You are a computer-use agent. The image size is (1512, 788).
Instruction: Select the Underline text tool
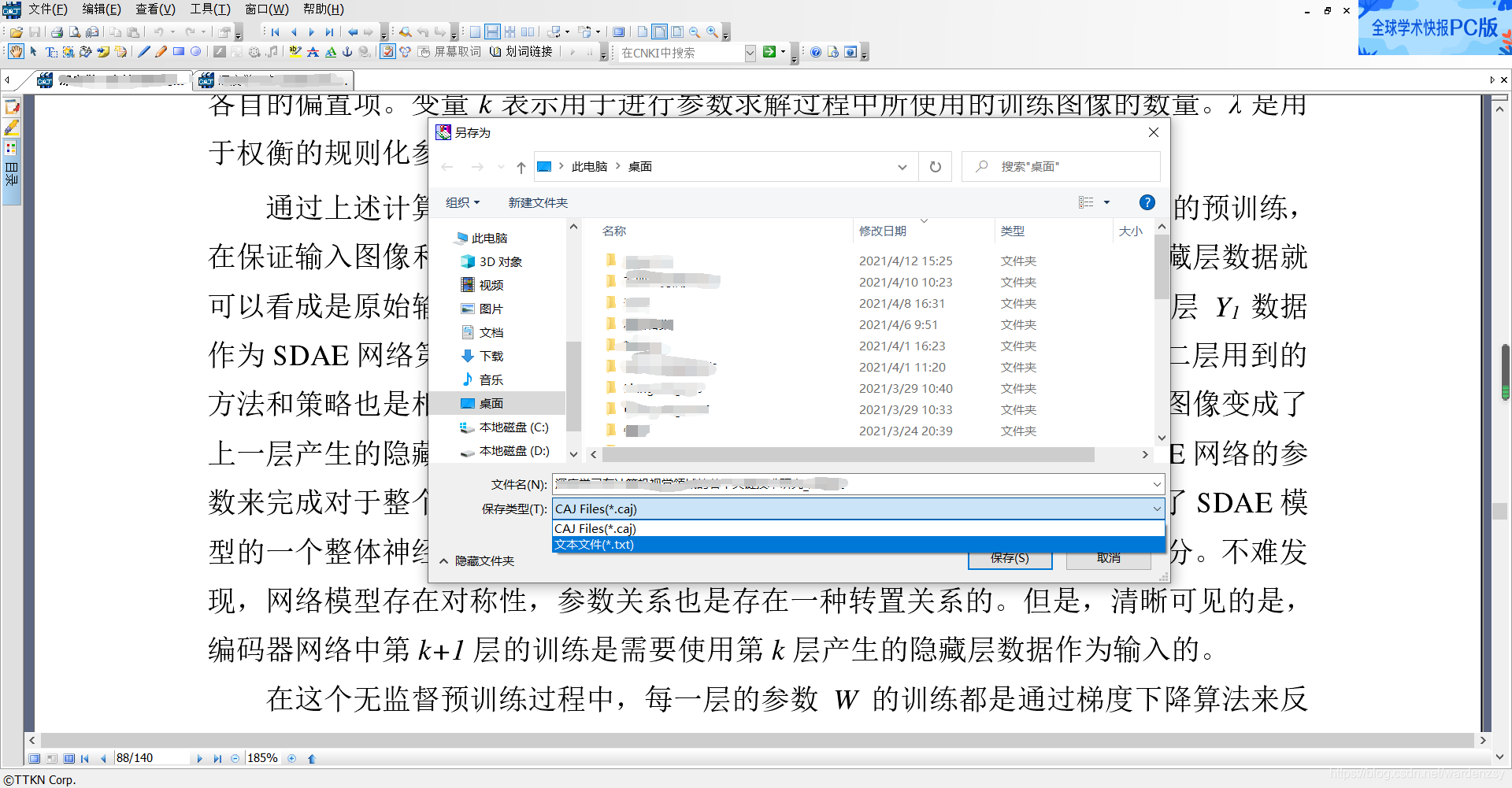tap(331, 52)
